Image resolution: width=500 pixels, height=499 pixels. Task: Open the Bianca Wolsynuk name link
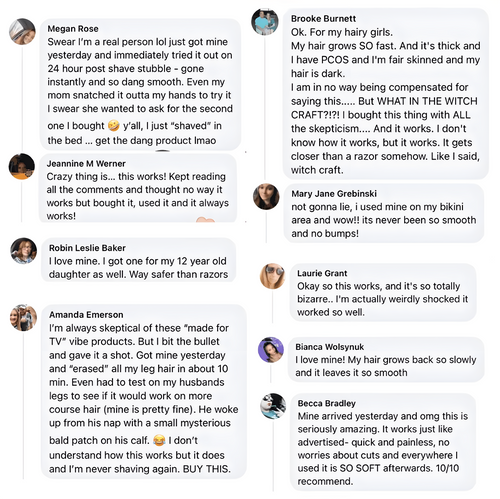[329, 347]
